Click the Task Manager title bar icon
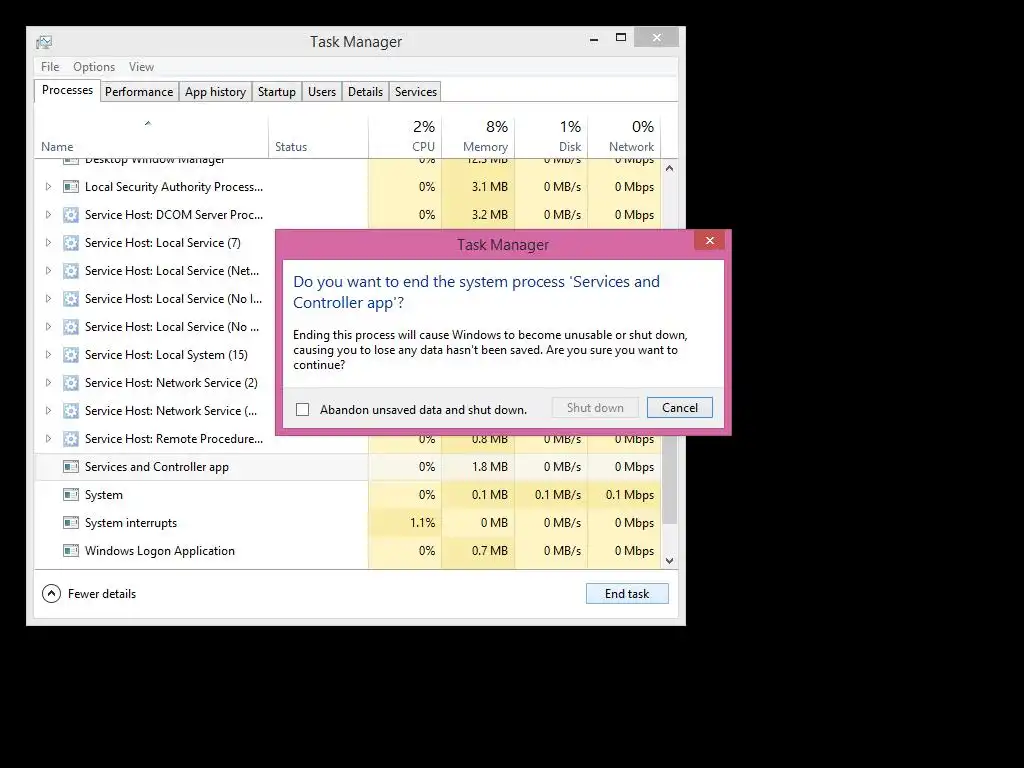The width and height of the screenshot is (1024, 768). (44, 42)
